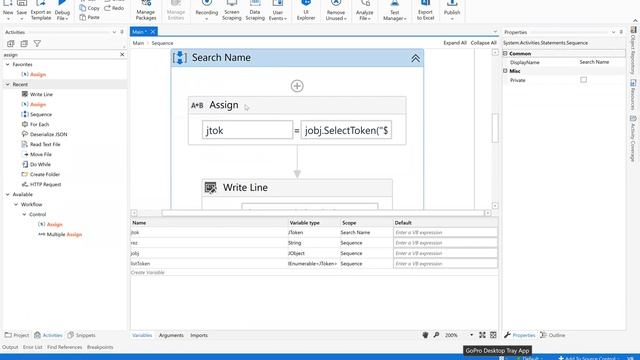
Task: Click Export as Template
Action: (x=41, y=10)
